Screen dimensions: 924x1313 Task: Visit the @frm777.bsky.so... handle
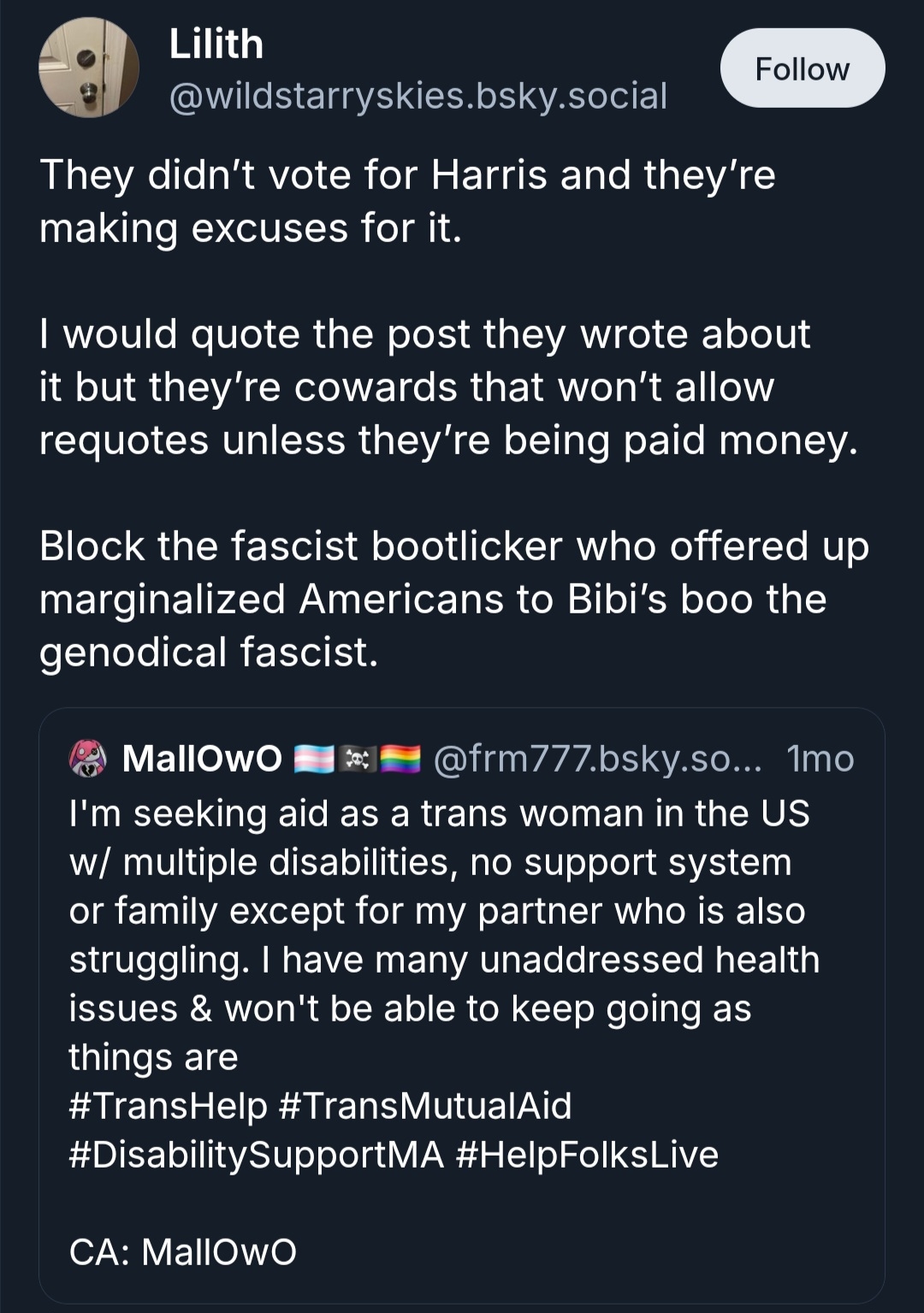tap(597, 759)
